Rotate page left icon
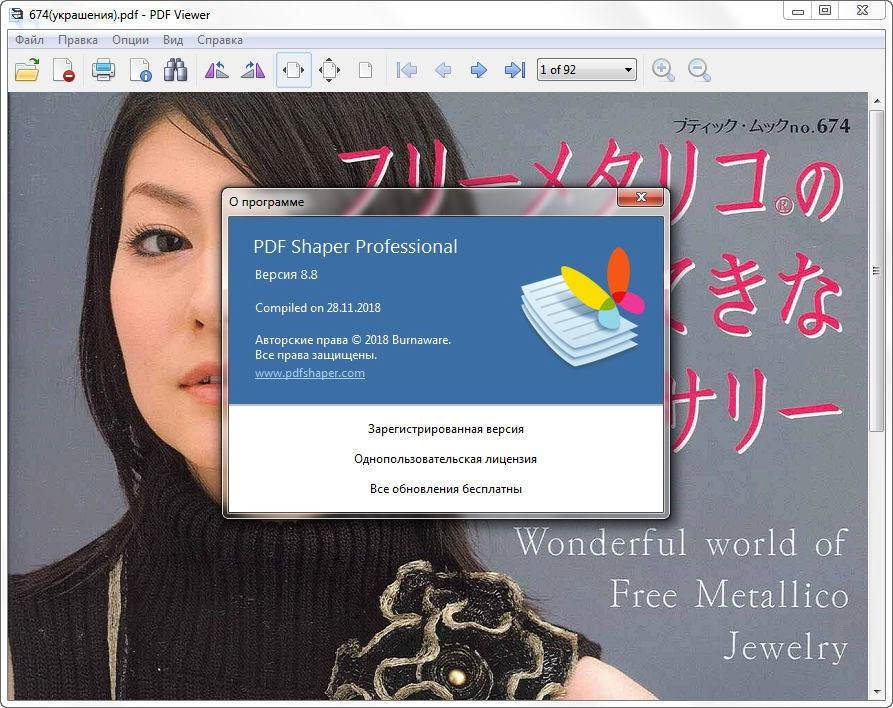 (x=217, y=70)
